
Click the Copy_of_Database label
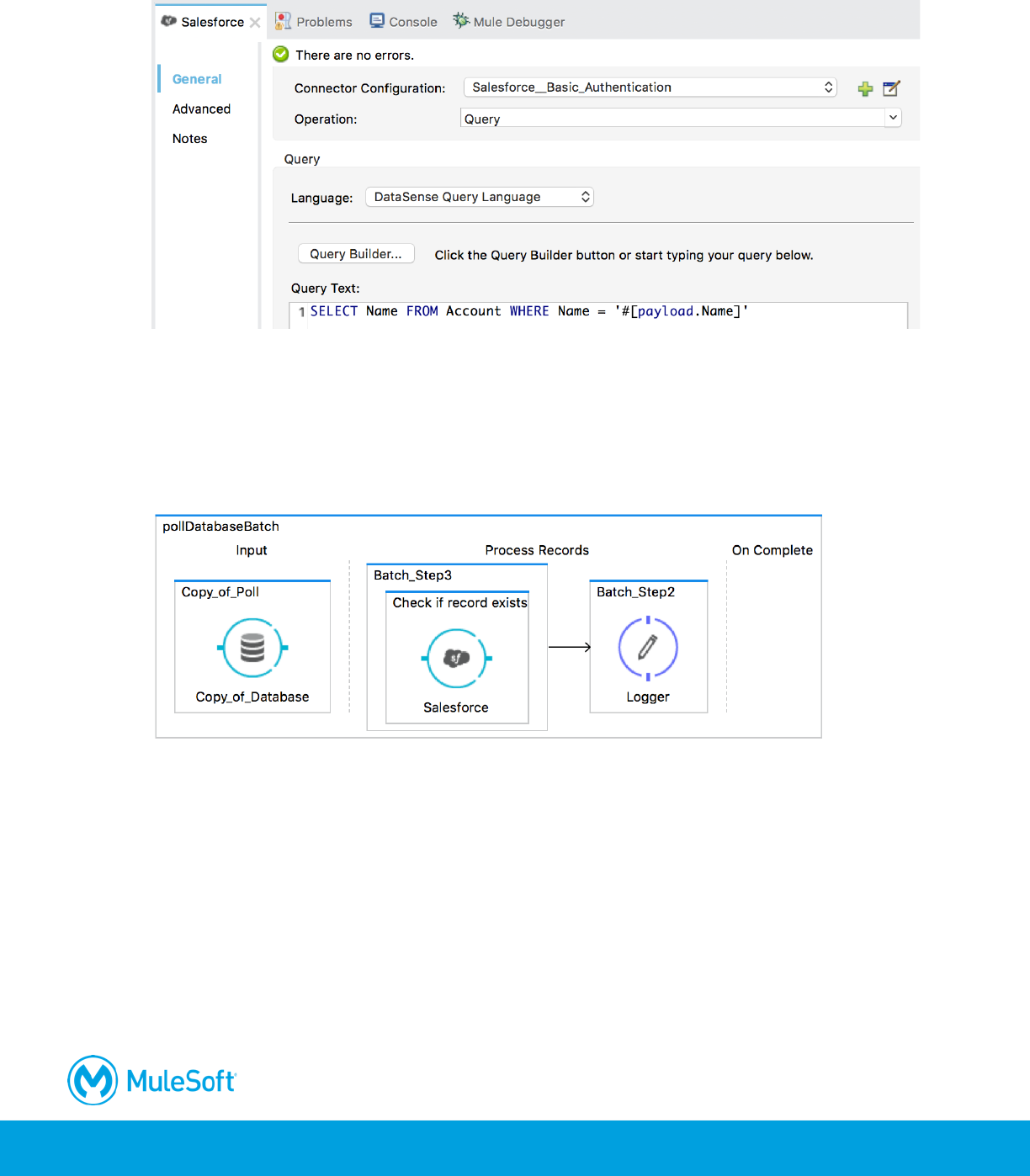252,697
